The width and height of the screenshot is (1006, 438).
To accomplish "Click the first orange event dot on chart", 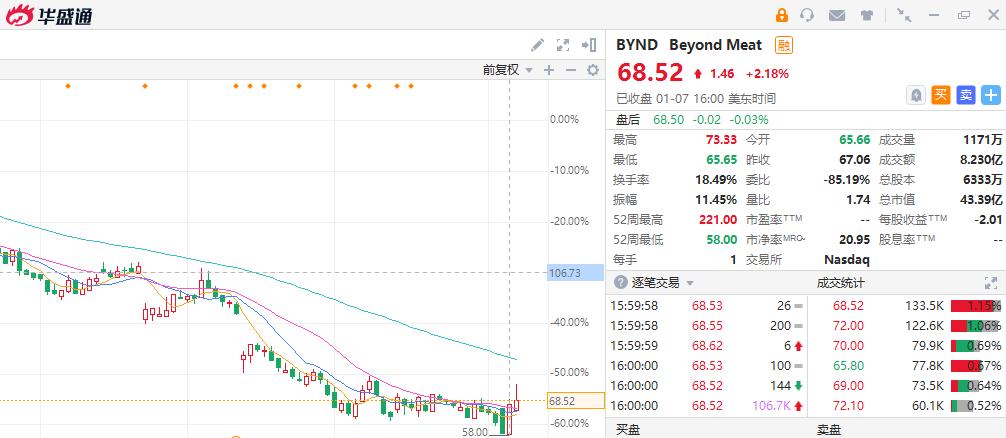I will (x=68, y=86).
